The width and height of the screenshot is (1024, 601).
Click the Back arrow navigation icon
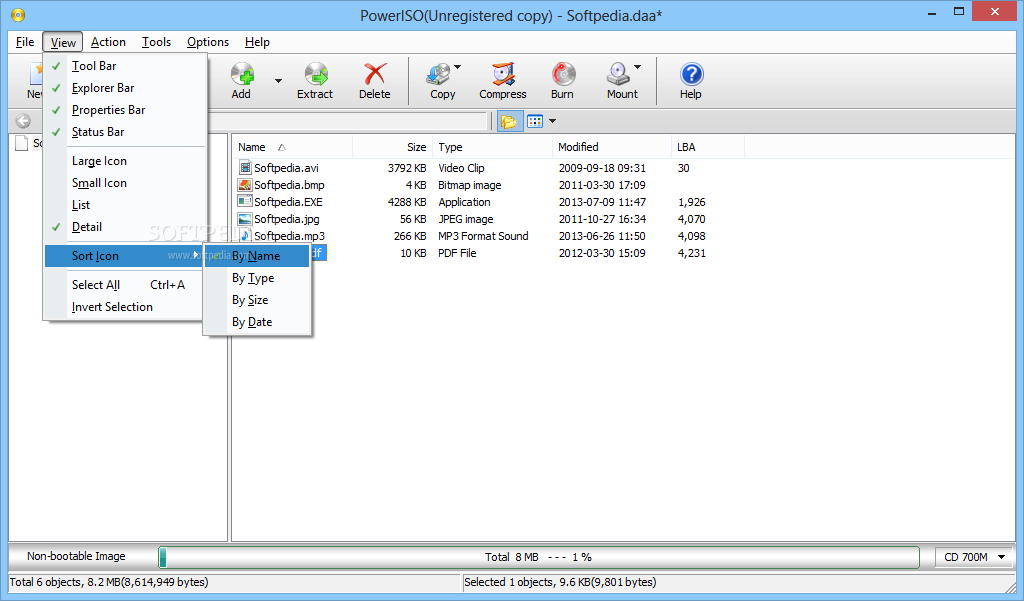pyautogui.click(x=23, y=121)
